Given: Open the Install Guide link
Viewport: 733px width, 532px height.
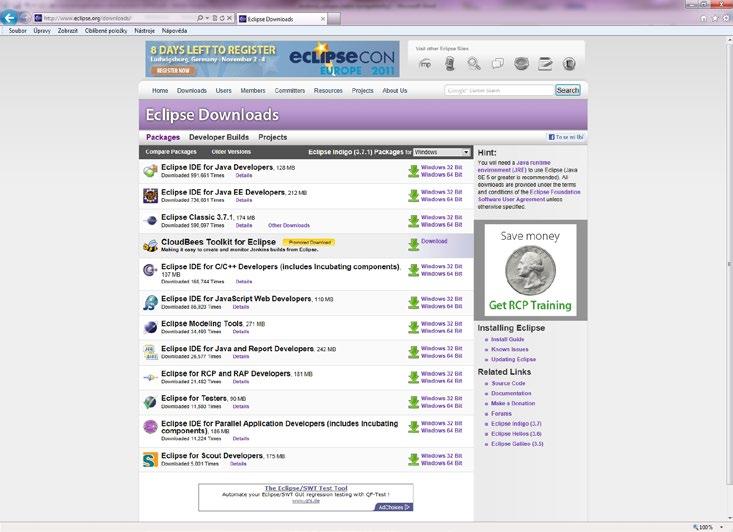Looking at the screenshot, I should (507, 339).
